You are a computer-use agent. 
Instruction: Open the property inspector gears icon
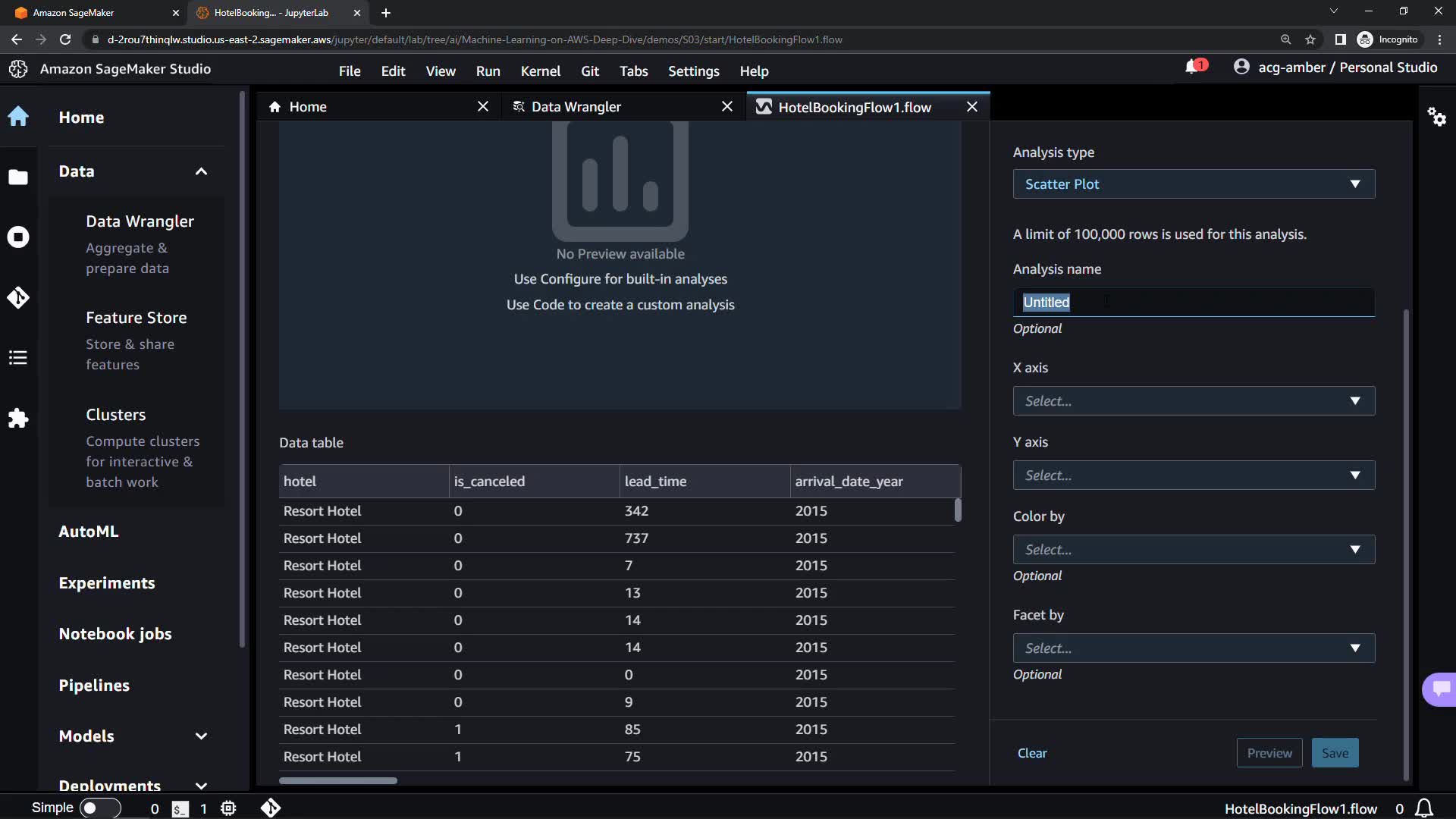1436,117
